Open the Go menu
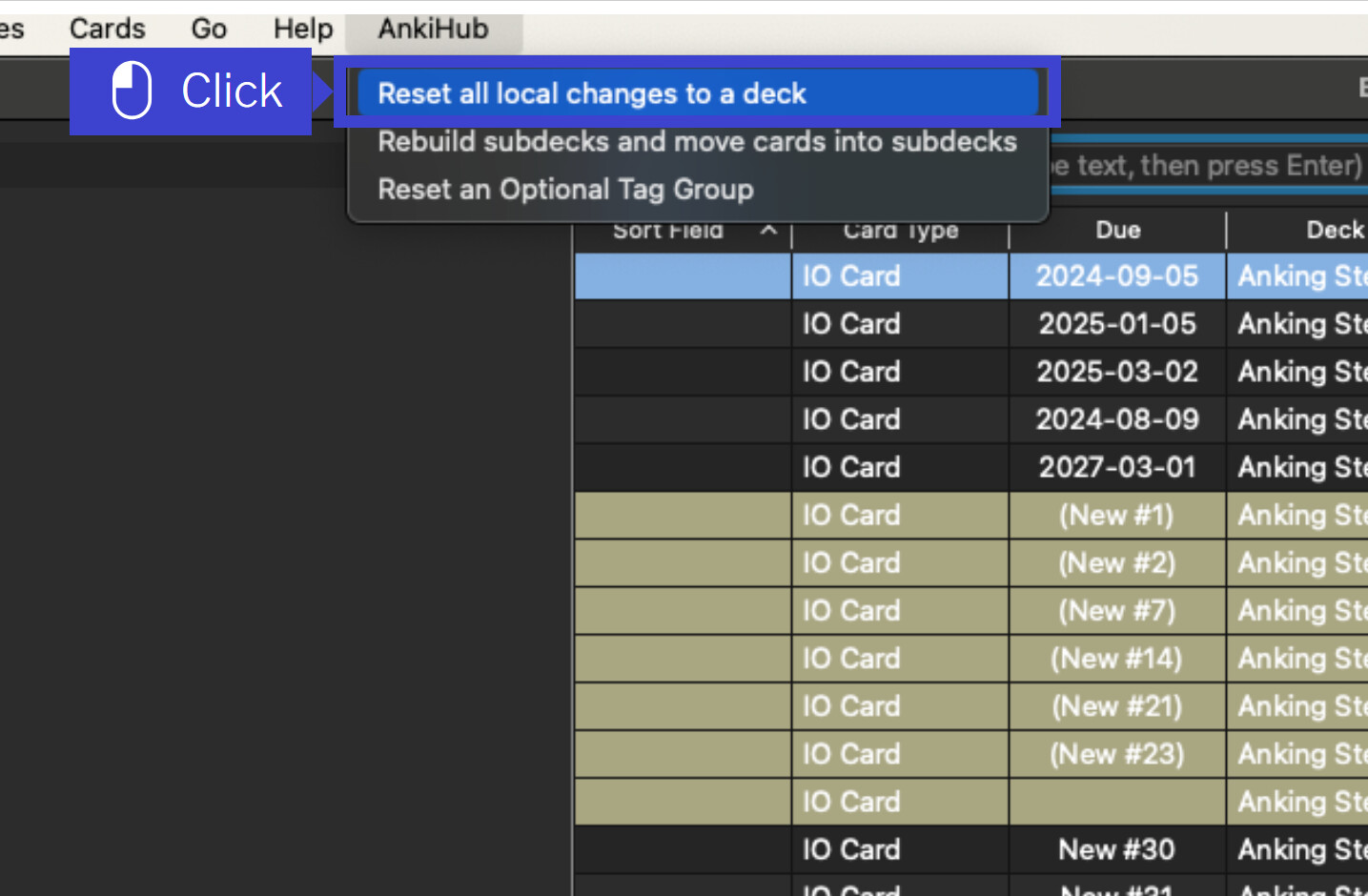This screenshot has height=896, width=1368. [209, 30]
